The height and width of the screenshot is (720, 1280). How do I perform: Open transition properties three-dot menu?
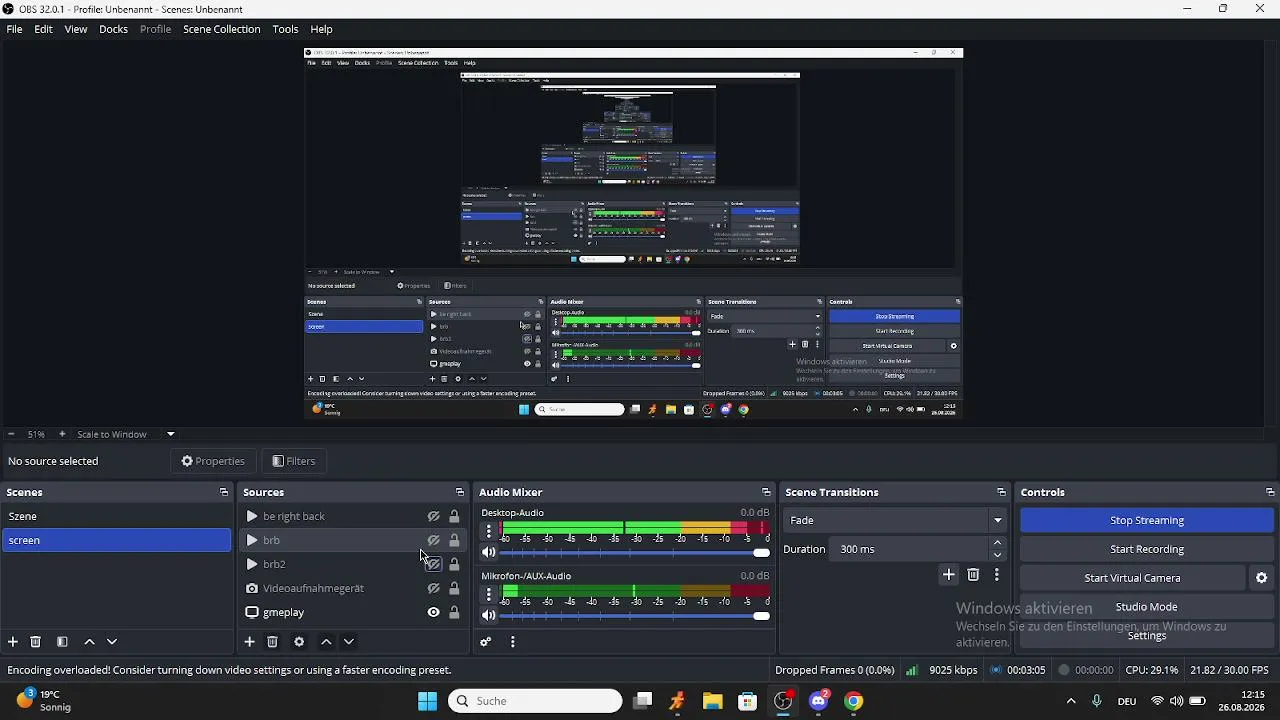(996, 575)
